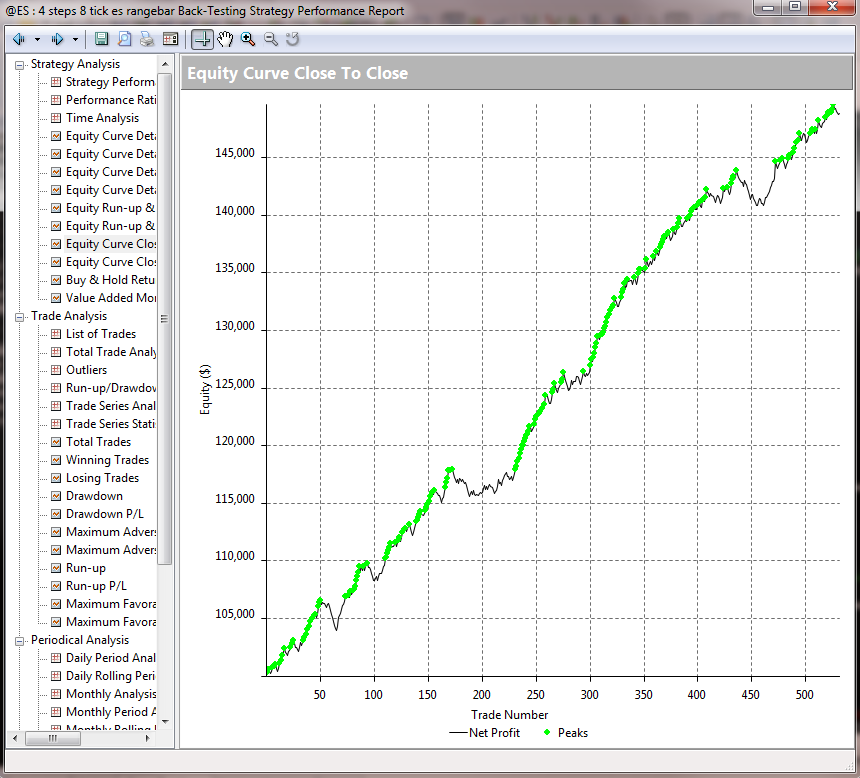
Task: Collapse the Periodical Analysis tree node
Action: click(x=20, y=640)
